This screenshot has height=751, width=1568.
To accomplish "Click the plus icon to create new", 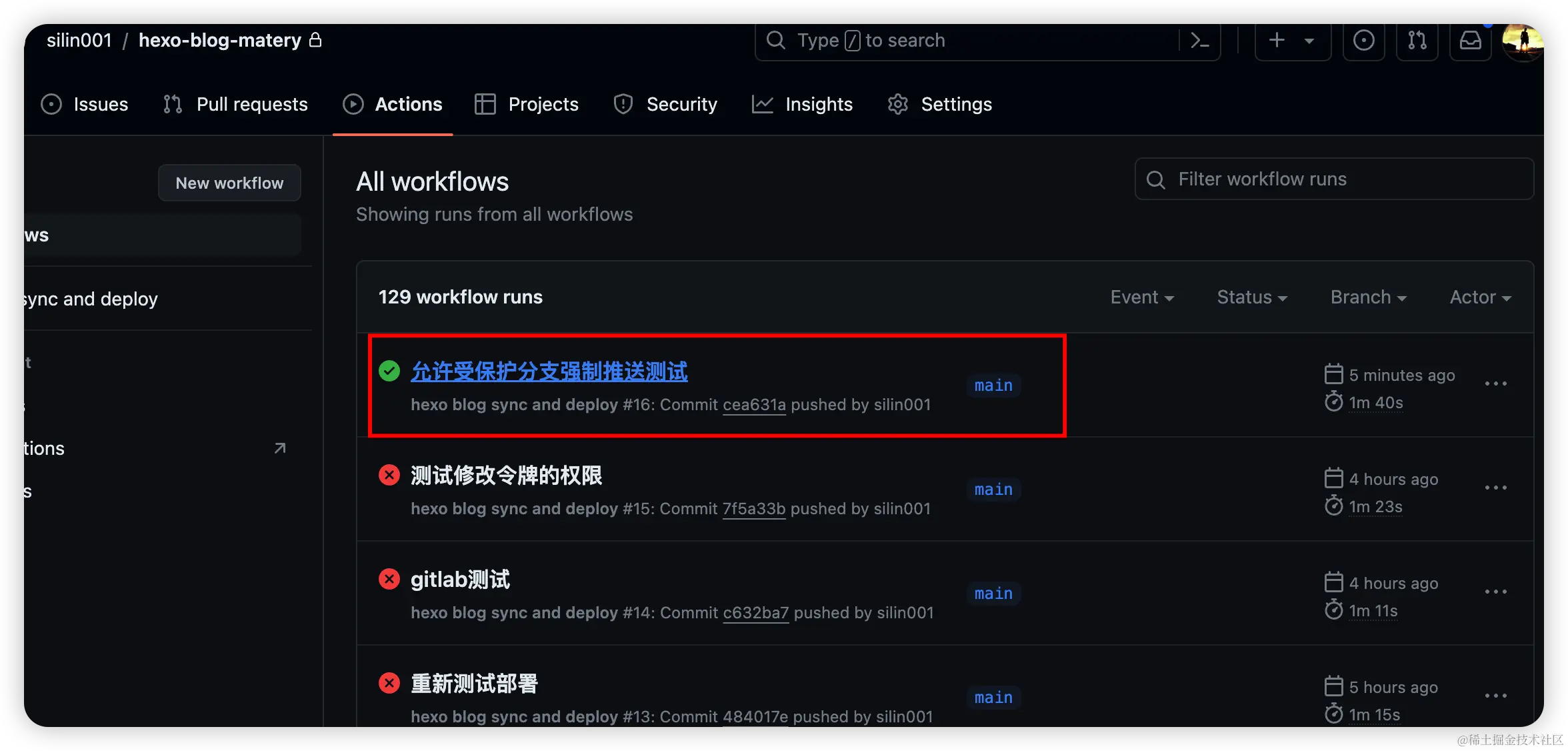I will click(1276, 41).
